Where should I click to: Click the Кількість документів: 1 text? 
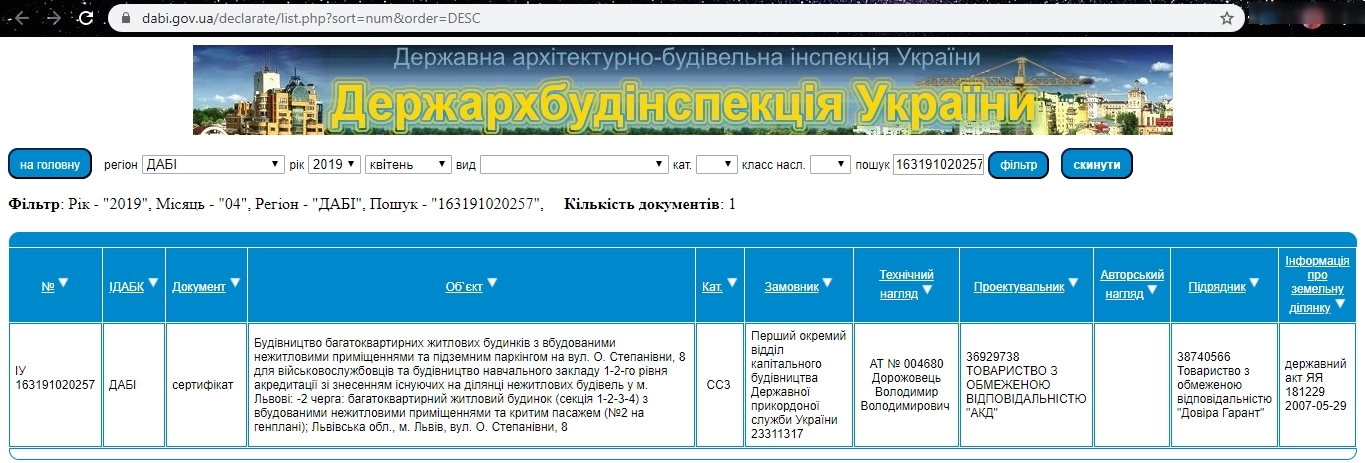[650, 204]
